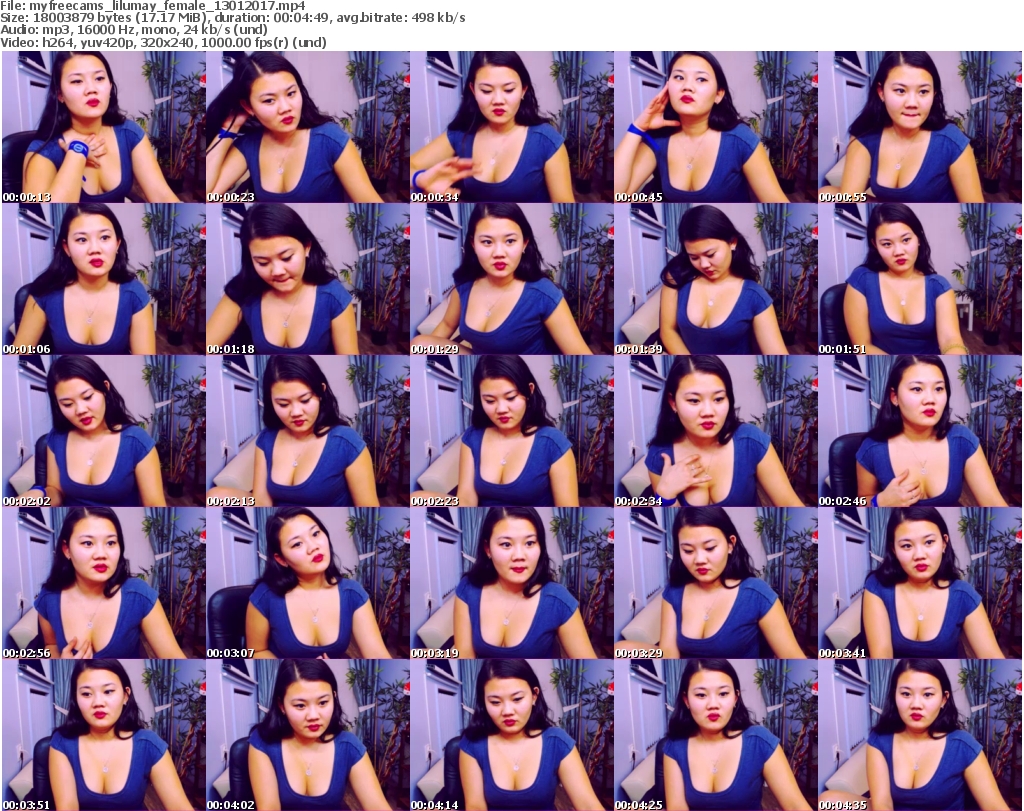Select the thumbnail stamped 00:00:13
The image size is (1024, 811).
[x=104, y=127]
